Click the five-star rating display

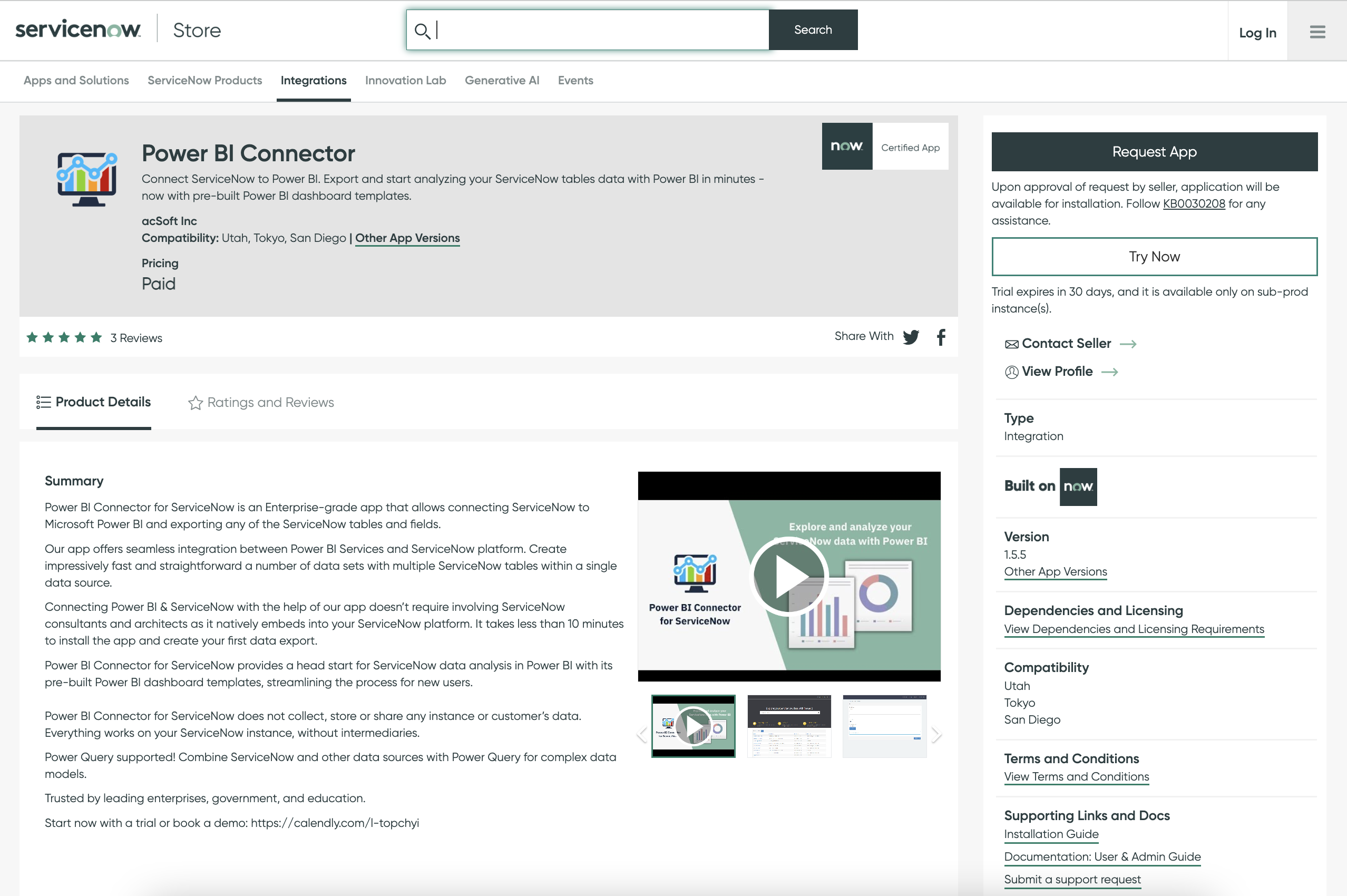tap(64, 338)
